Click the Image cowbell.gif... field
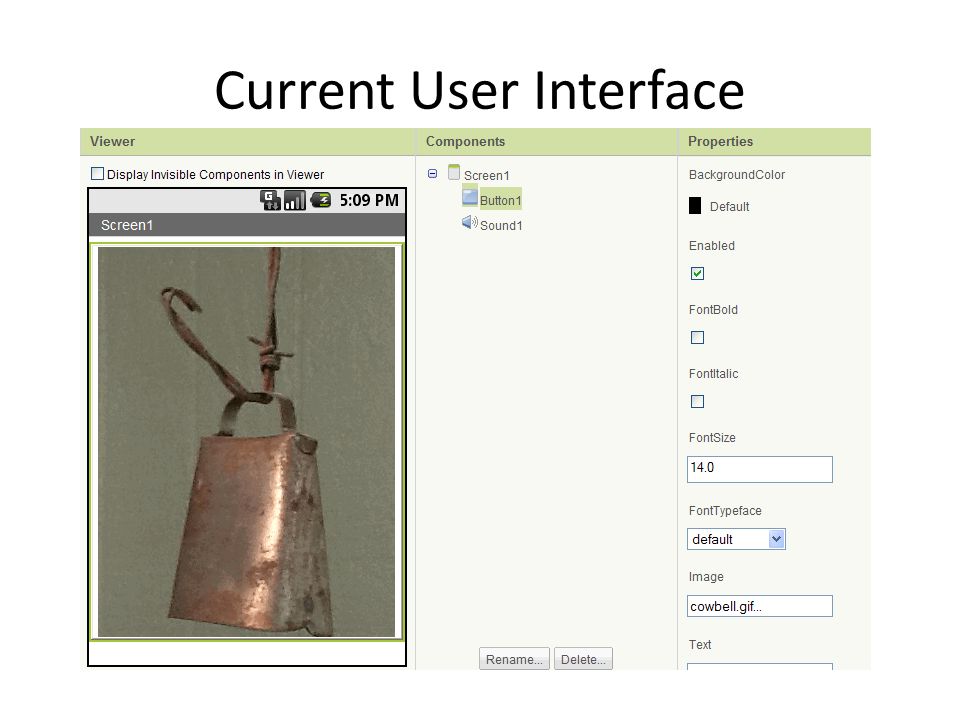The height and width of the screenshot is (720, 960). point(760,606)
